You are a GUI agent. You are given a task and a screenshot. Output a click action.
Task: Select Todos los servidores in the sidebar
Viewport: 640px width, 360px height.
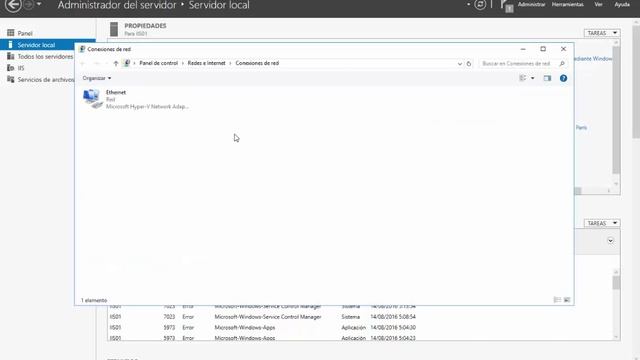(x=40, y=56)
